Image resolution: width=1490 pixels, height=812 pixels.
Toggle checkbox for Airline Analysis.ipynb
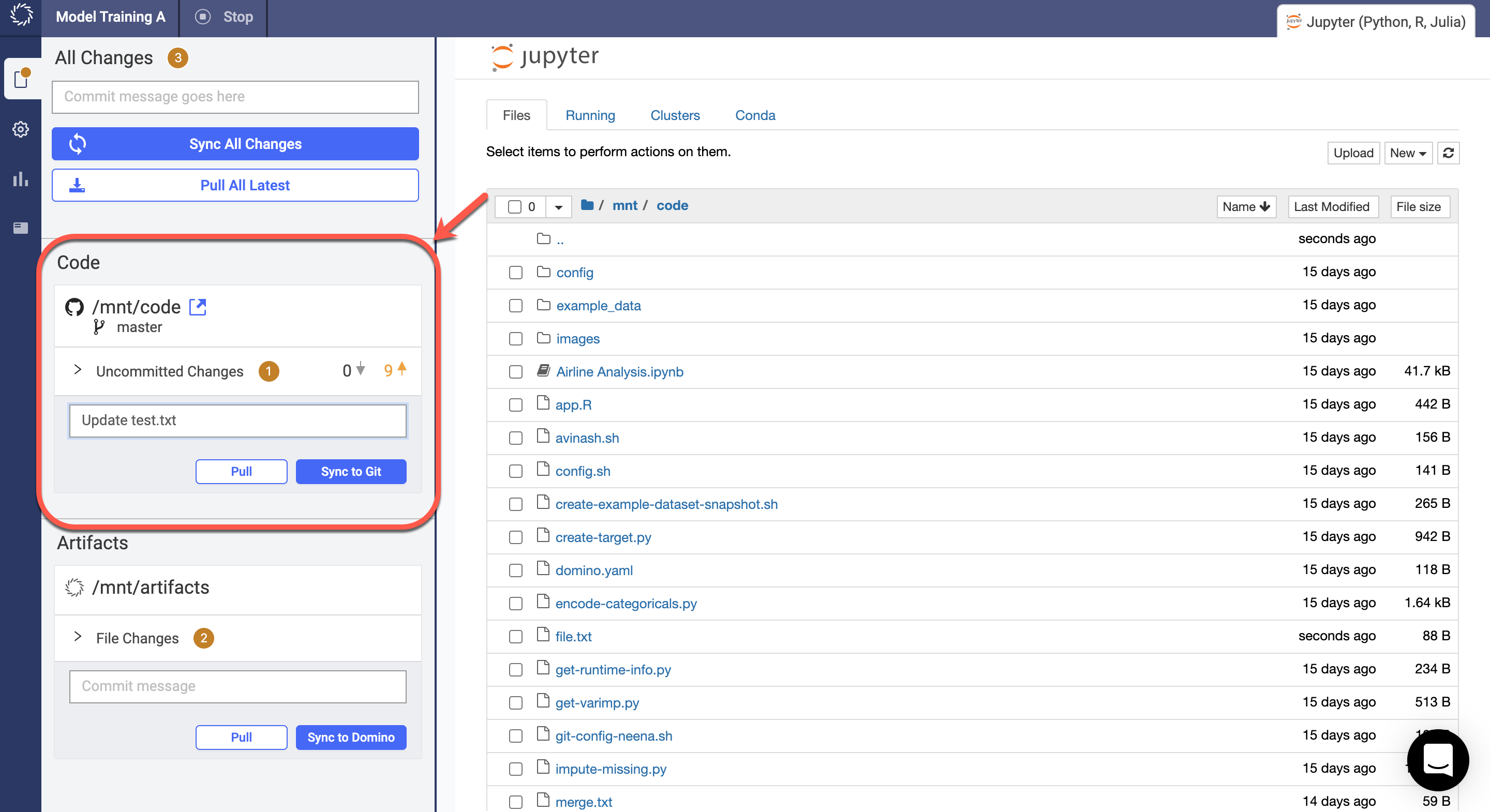tap(515, 372)
